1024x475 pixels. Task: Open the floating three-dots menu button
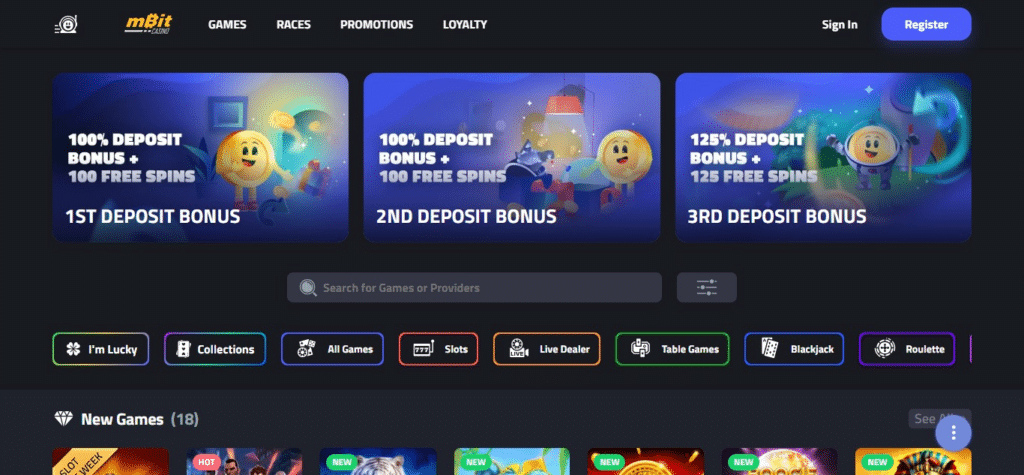[x=953, y=432]
